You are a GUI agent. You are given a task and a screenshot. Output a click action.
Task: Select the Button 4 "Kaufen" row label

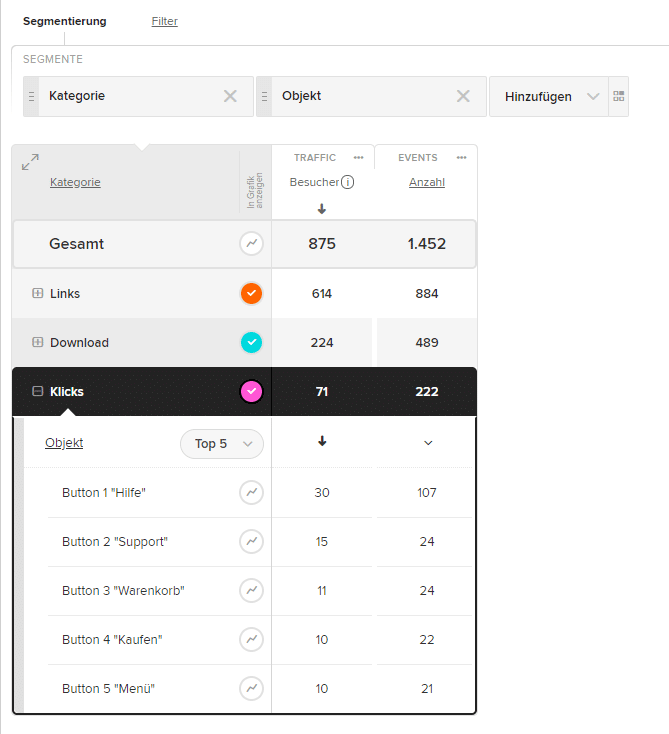tap(112, 639)
